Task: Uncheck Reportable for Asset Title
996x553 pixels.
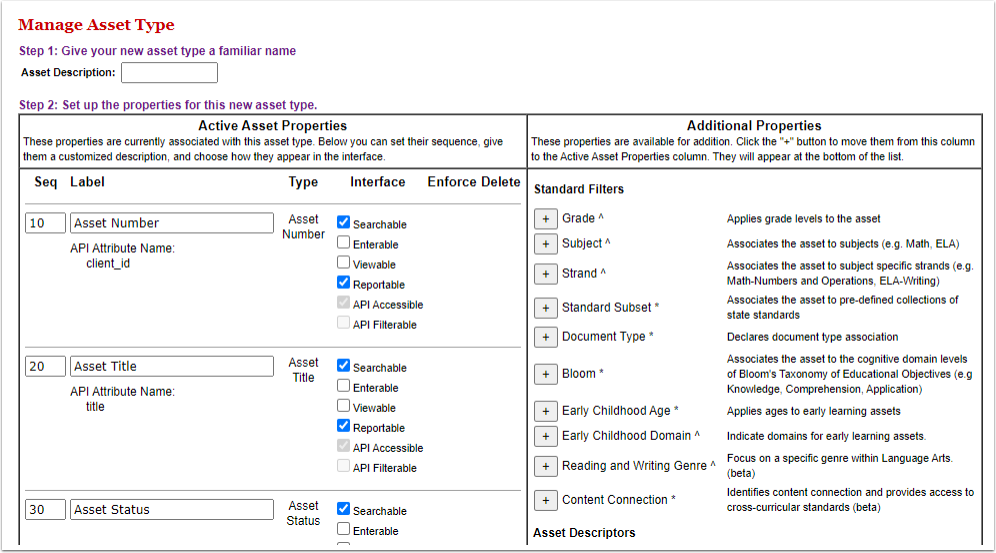Action: (x=344, y=427)
